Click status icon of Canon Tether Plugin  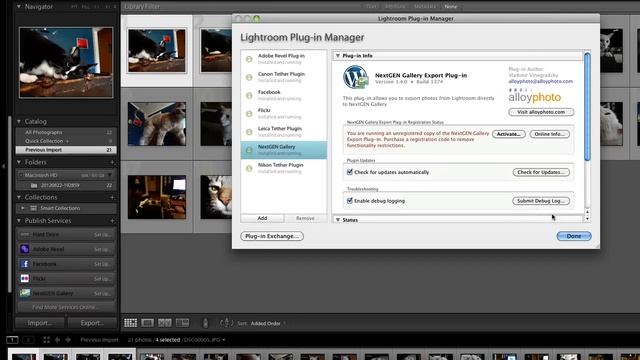coord(249,77)
